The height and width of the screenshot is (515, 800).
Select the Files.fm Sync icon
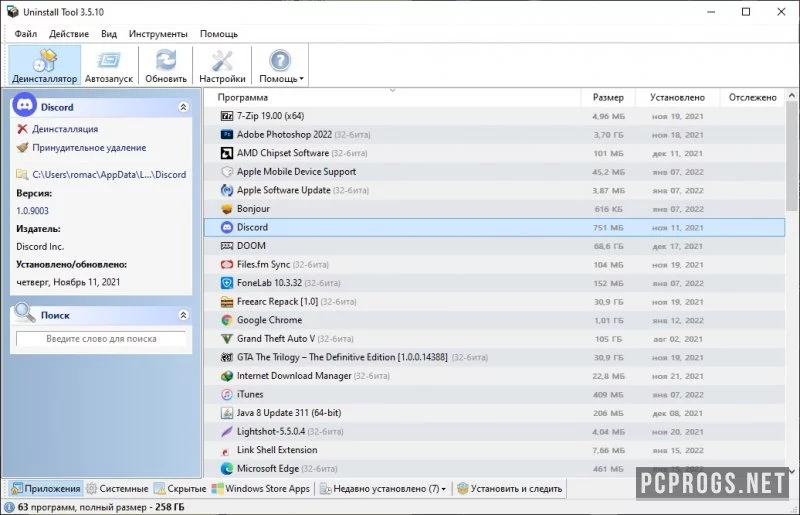point(227,264)
